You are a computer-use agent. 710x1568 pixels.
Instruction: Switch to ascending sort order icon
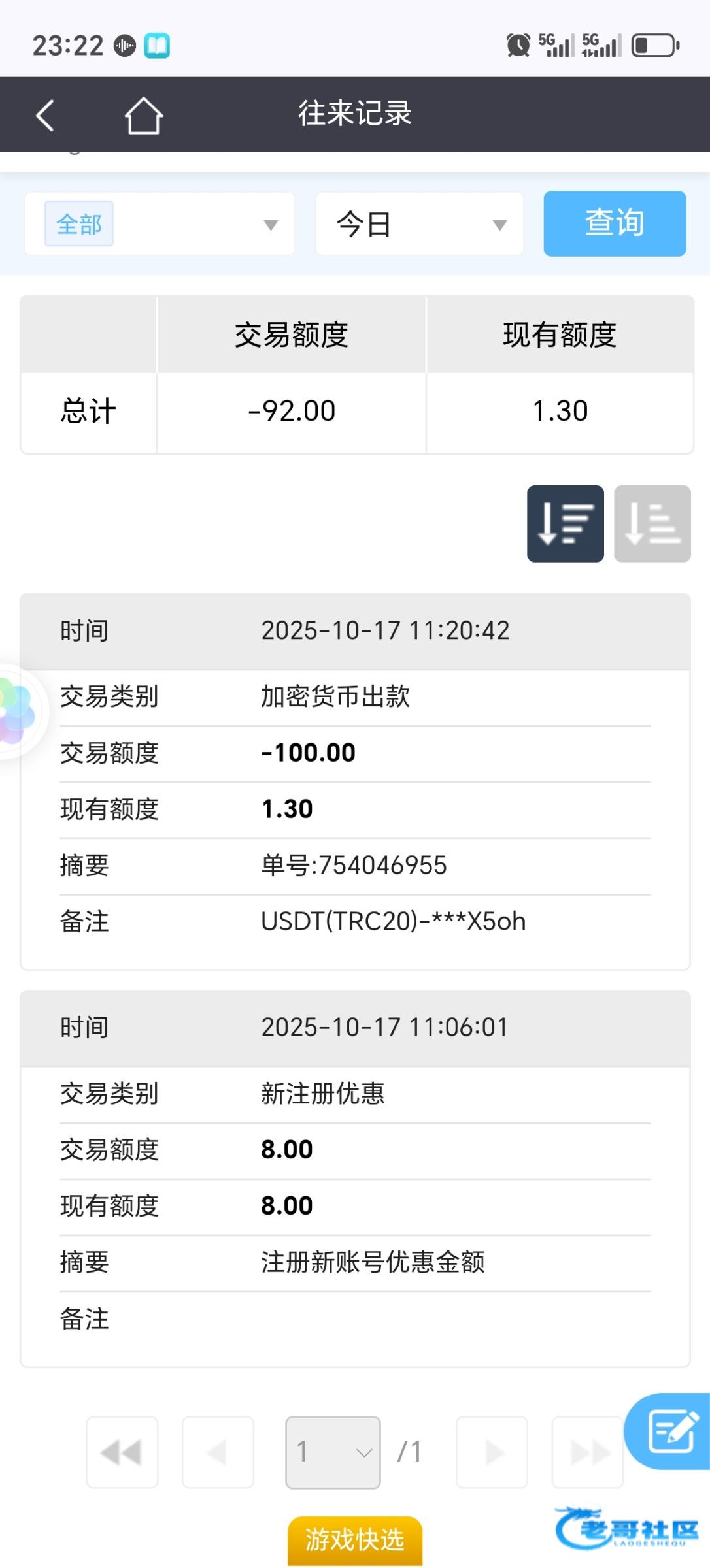tap(652, 523)
